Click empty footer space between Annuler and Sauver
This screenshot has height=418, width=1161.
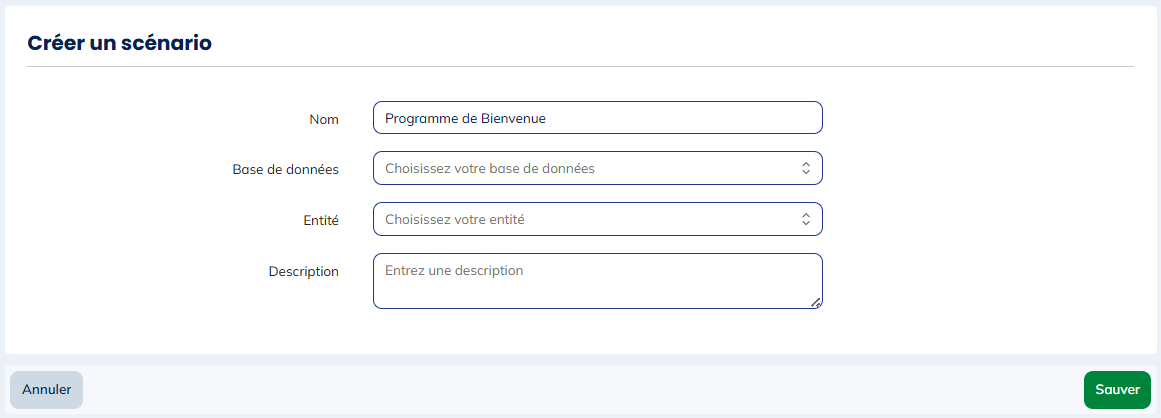[580, 390]
